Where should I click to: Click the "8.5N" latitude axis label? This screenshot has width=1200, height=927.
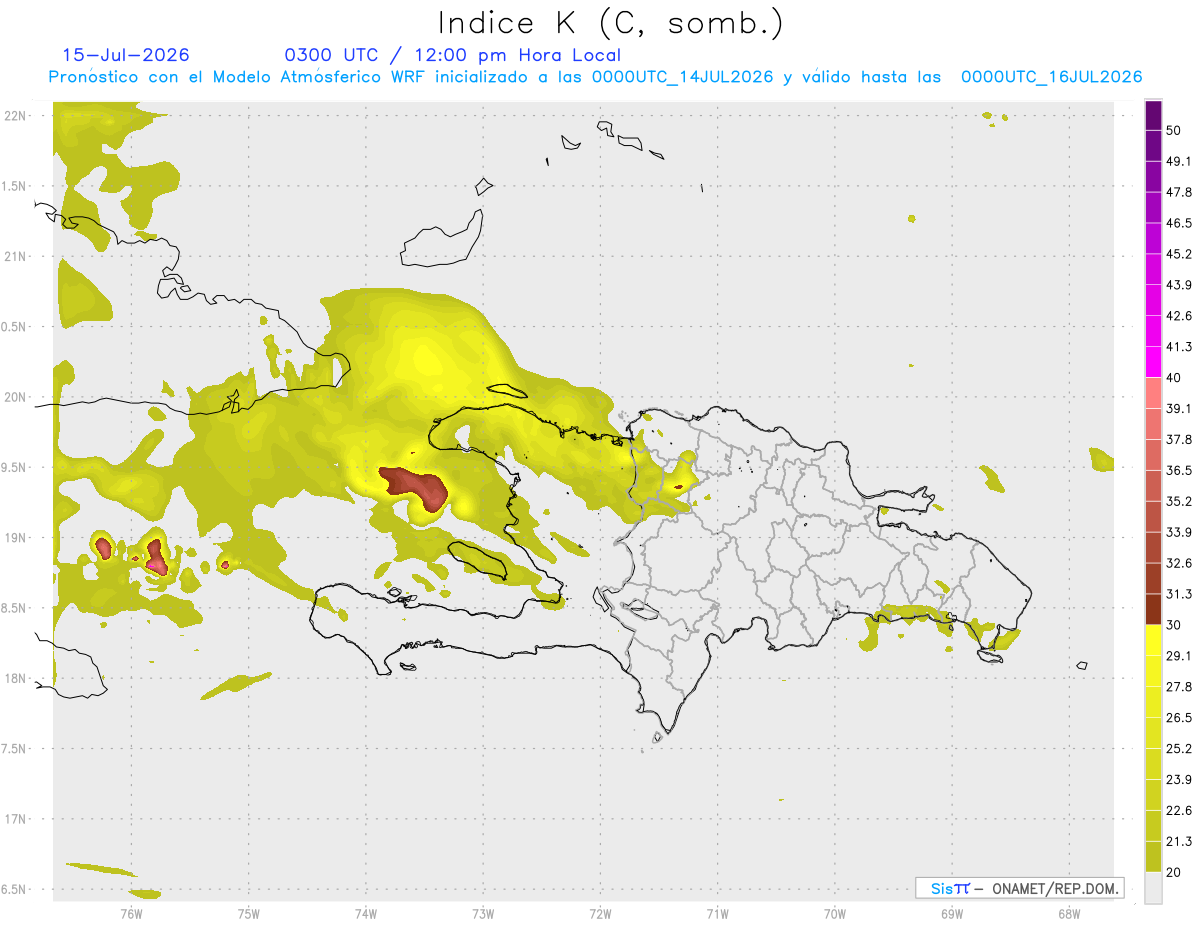(x=14, y=608)
